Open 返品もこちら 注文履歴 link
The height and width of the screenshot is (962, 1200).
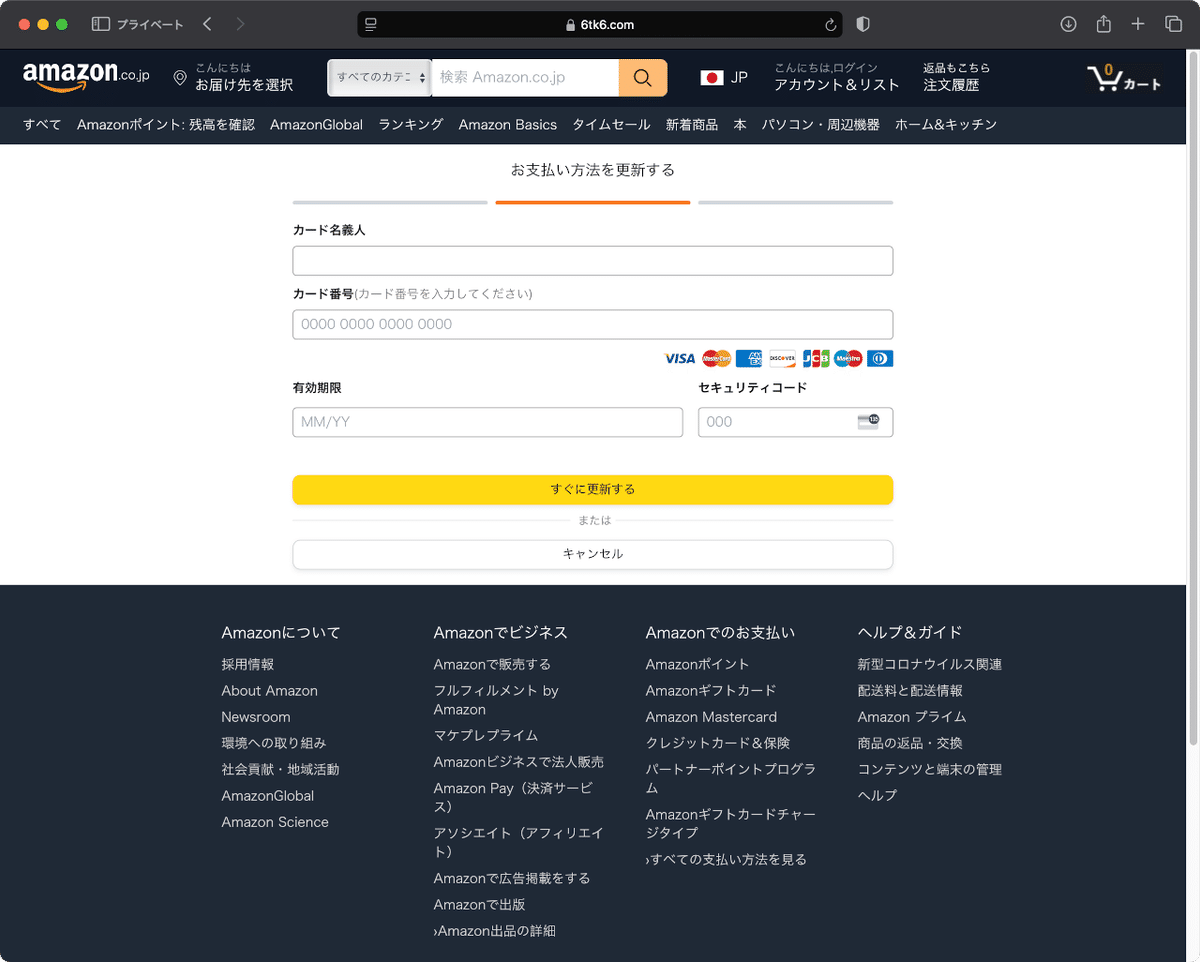coord(957,77)
